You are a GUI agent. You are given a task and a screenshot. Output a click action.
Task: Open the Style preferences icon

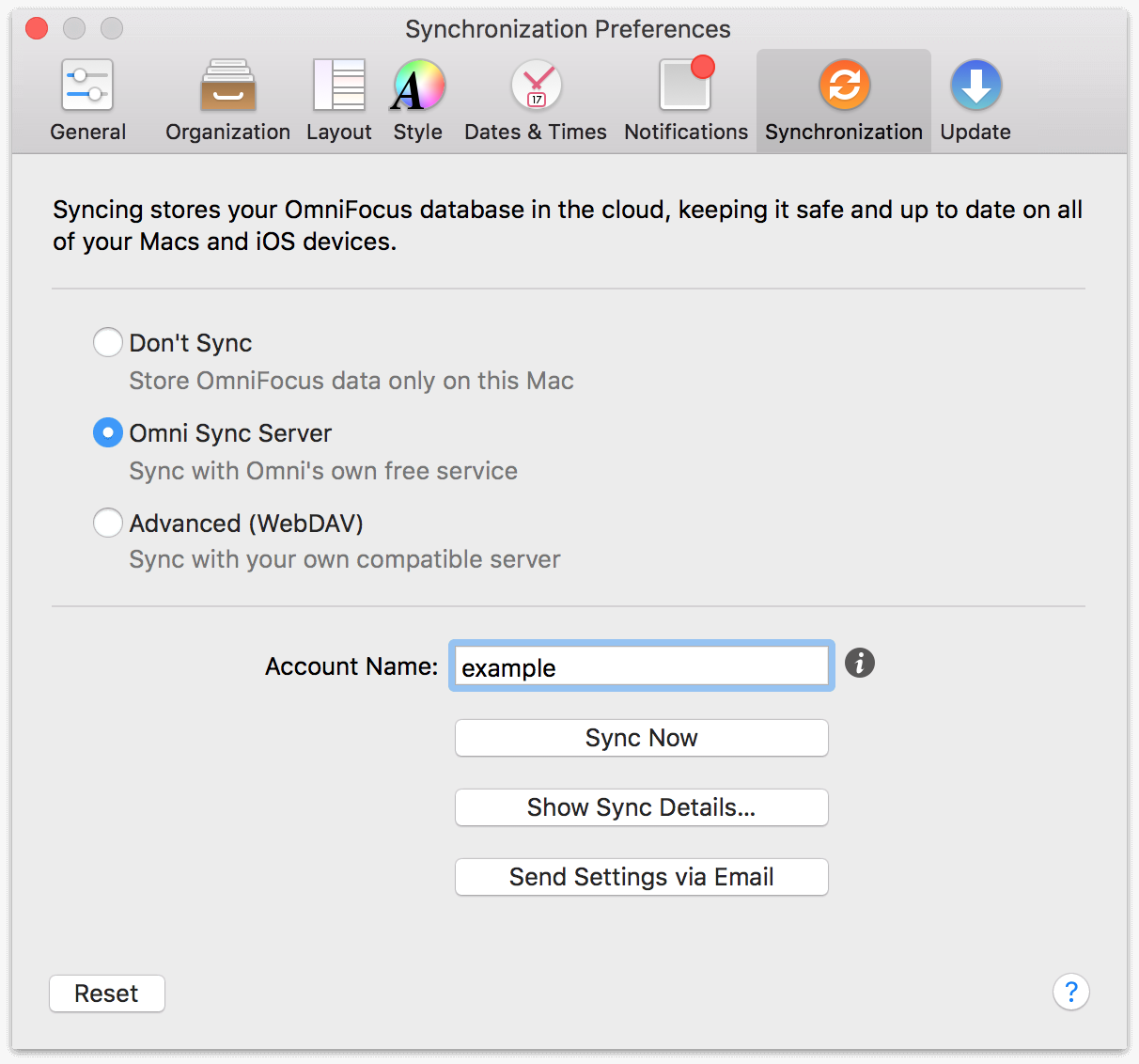[418, 86]
